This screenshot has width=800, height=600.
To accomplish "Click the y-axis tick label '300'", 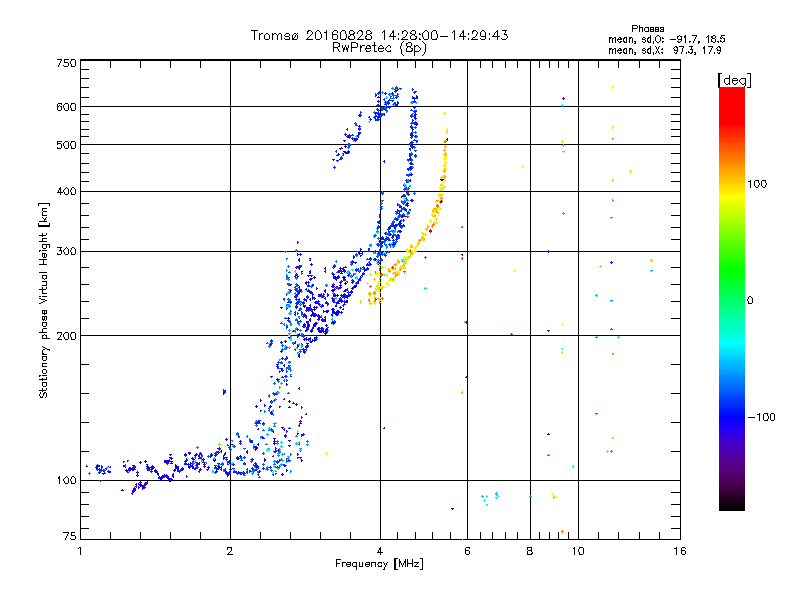I will pyautogui.click(x=66, y=252).
